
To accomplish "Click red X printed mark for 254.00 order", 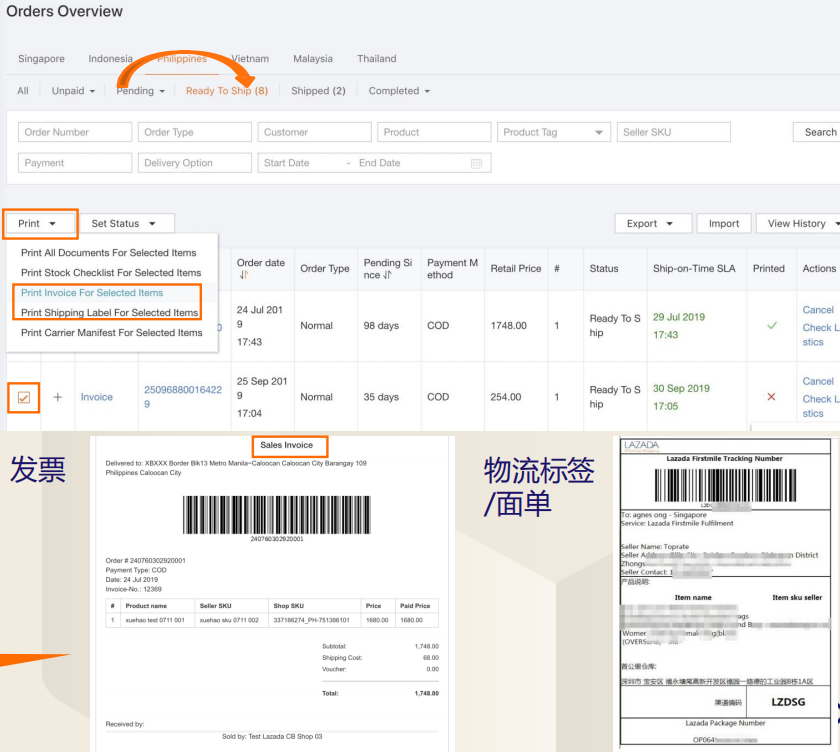I will pyautogui.click(x=771, y=397).
